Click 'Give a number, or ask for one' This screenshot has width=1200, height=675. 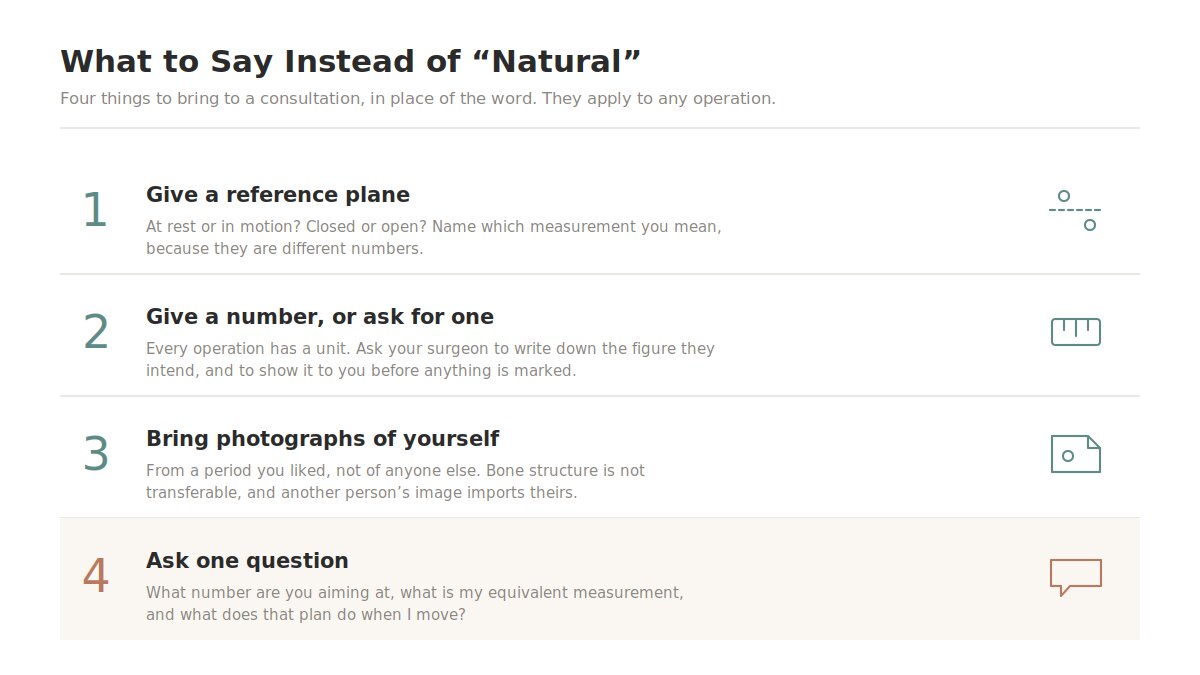[320, 317]
